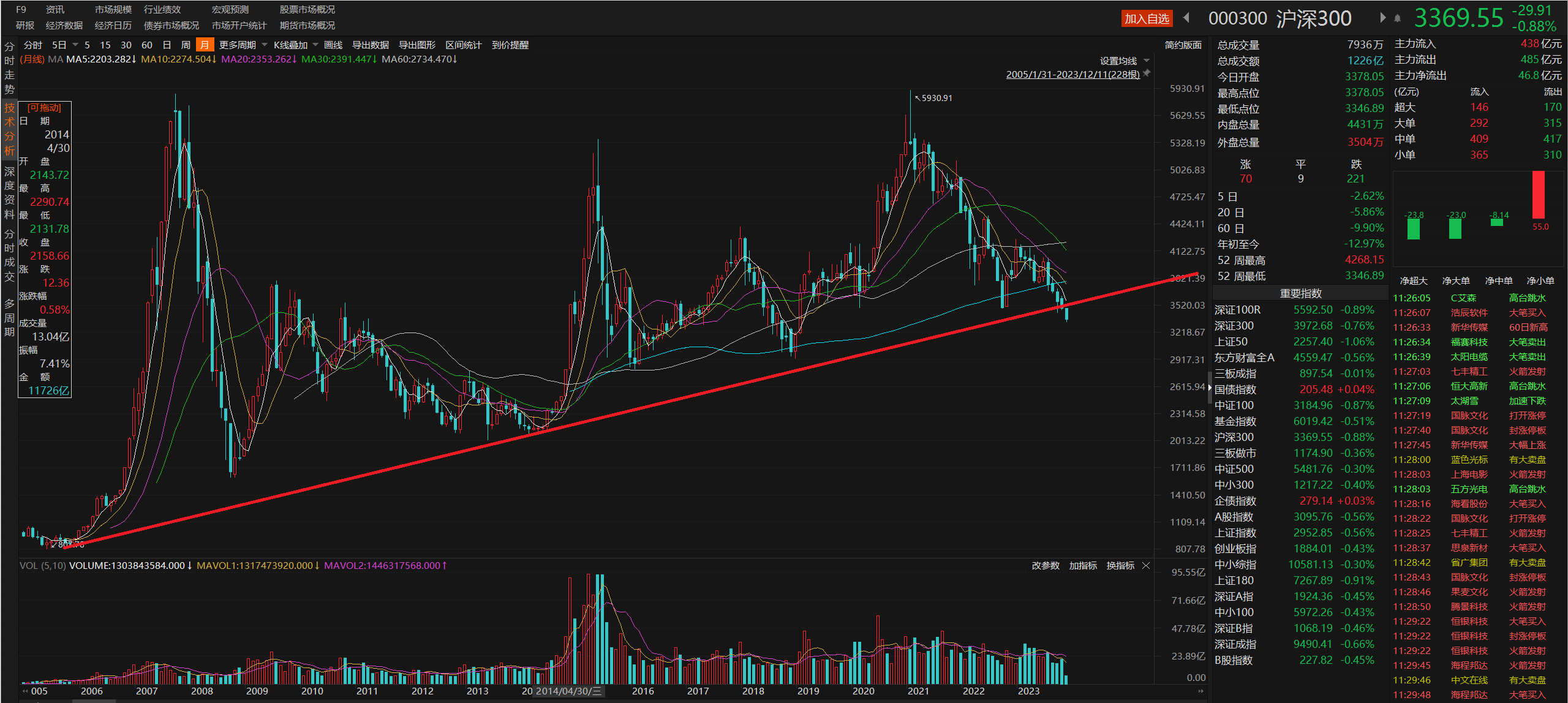This screenshot has height=703, width=1568.
Task: Click the price alert bell icon
Action: click(x=1397, y=18)
